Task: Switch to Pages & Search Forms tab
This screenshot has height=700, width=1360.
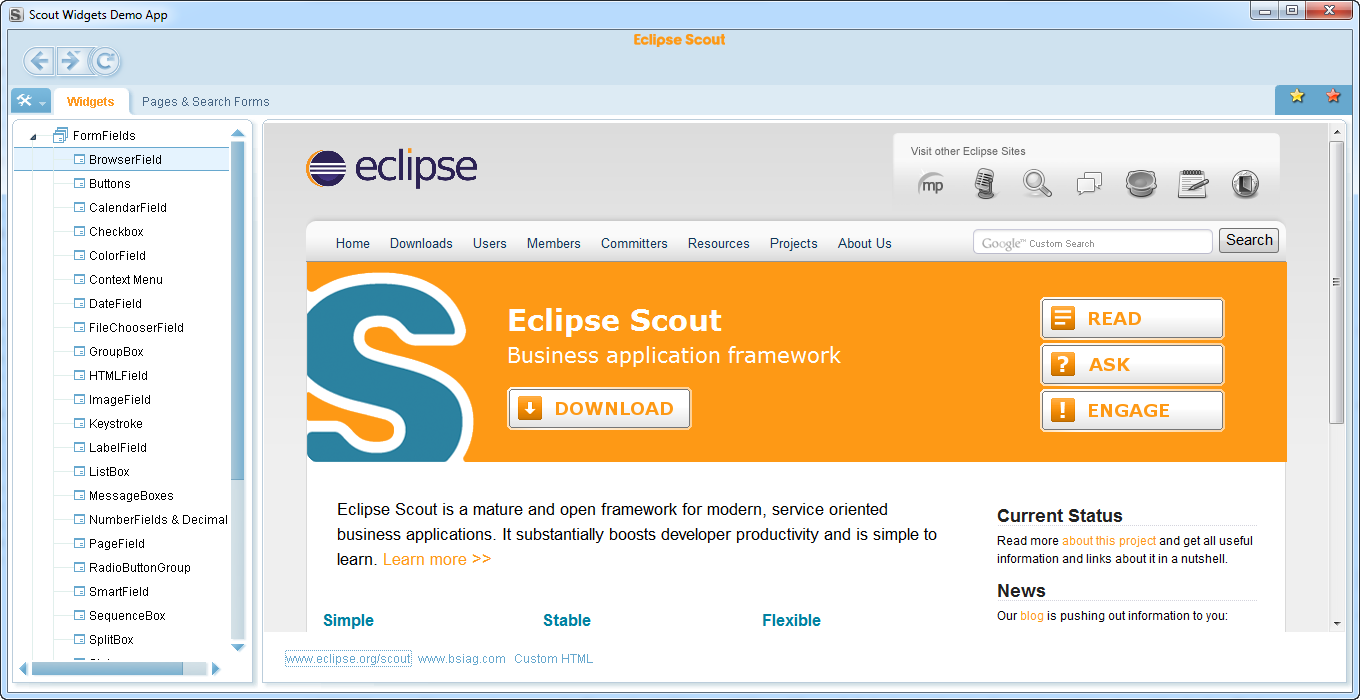Action: [206, 101]
